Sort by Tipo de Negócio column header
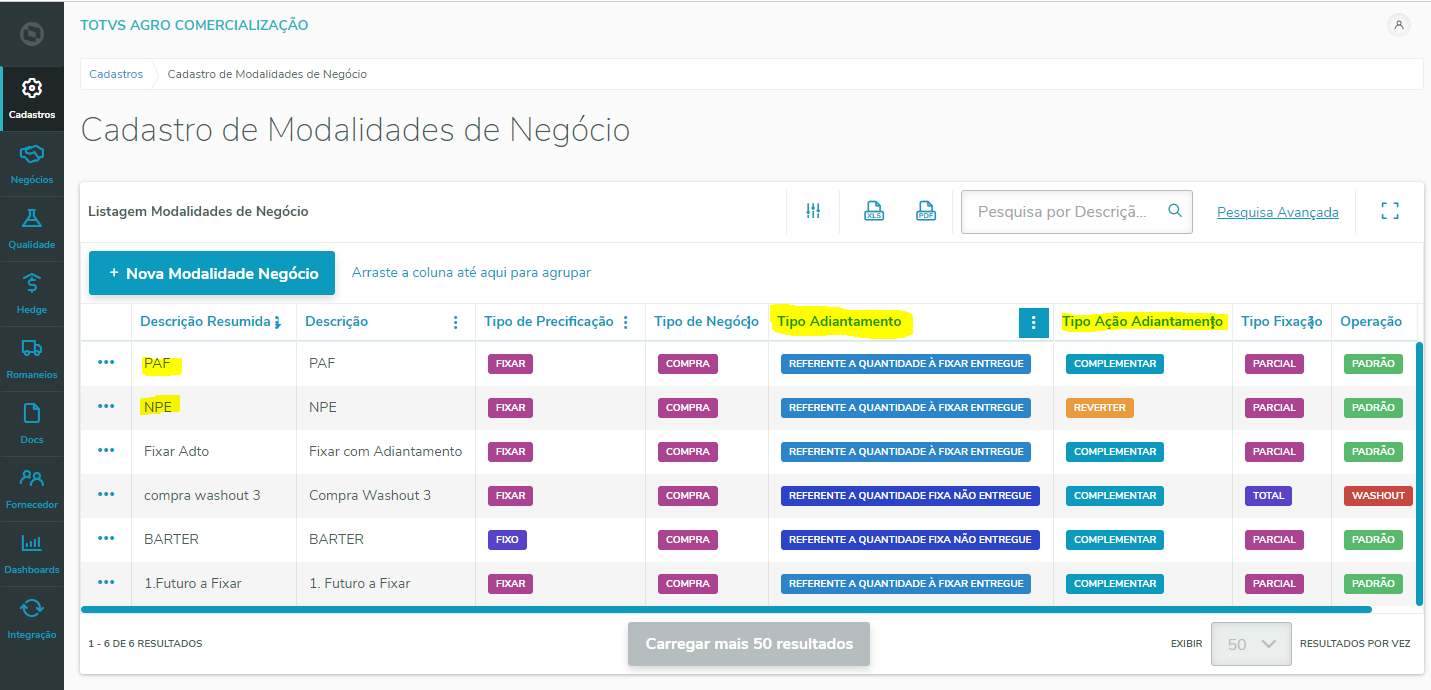 pyautogui.click(x=704, y=321)
